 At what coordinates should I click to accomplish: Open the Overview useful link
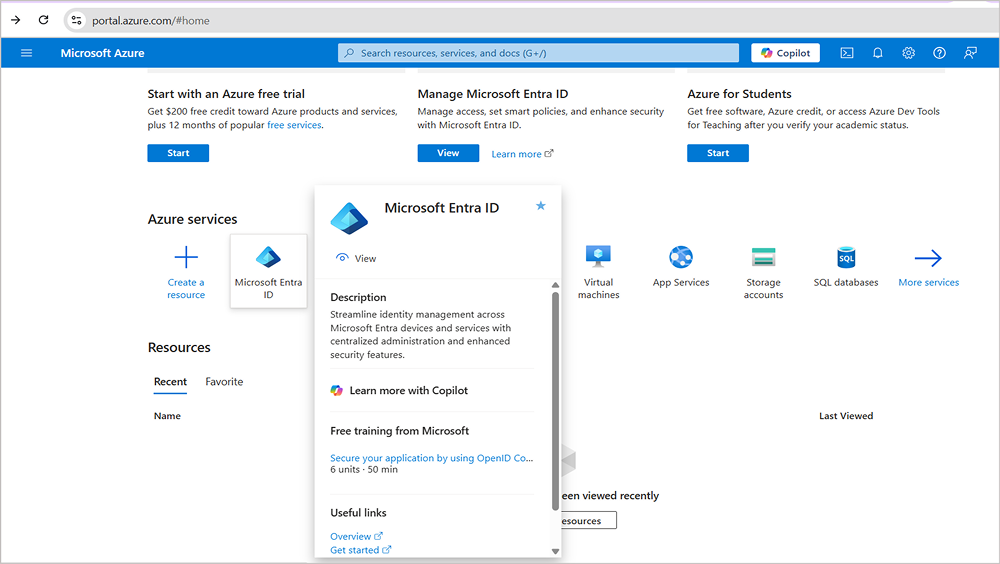(x=356, y=537)
